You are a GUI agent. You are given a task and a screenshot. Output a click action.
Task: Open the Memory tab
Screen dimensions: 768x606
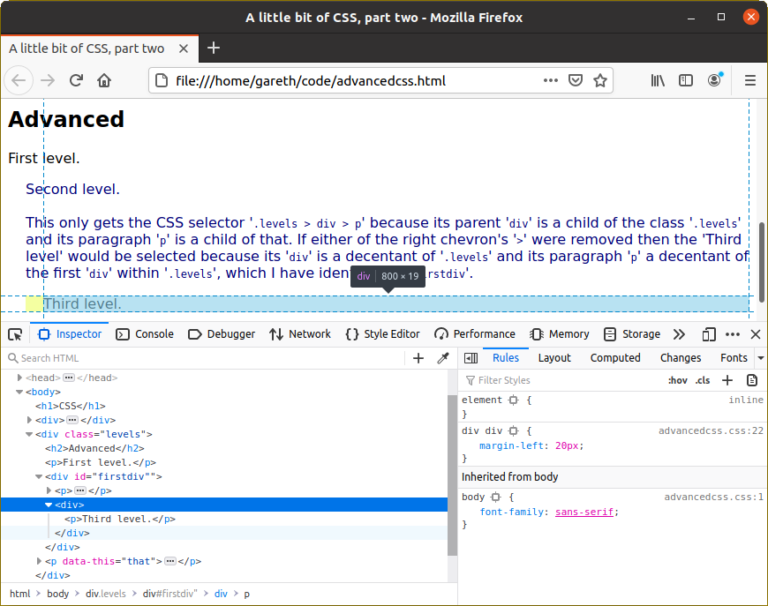pos(559,334)
